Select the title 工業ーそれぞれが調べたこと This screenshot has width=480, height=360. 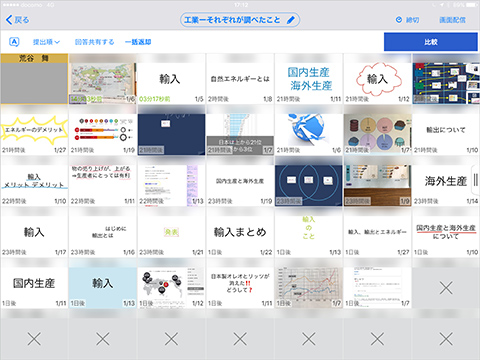tap(232, 20)
